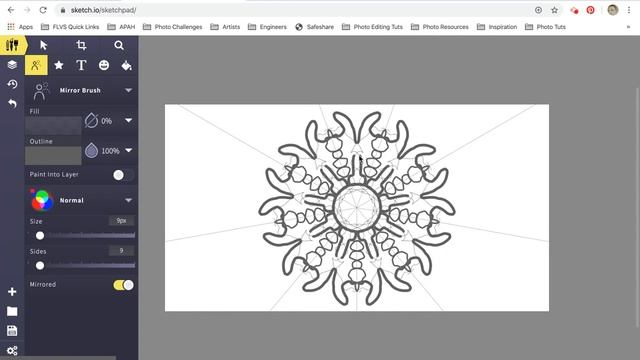Expand the Mirror Brush dropdown
Screen dimensions: 640x360
coord(128,90)
